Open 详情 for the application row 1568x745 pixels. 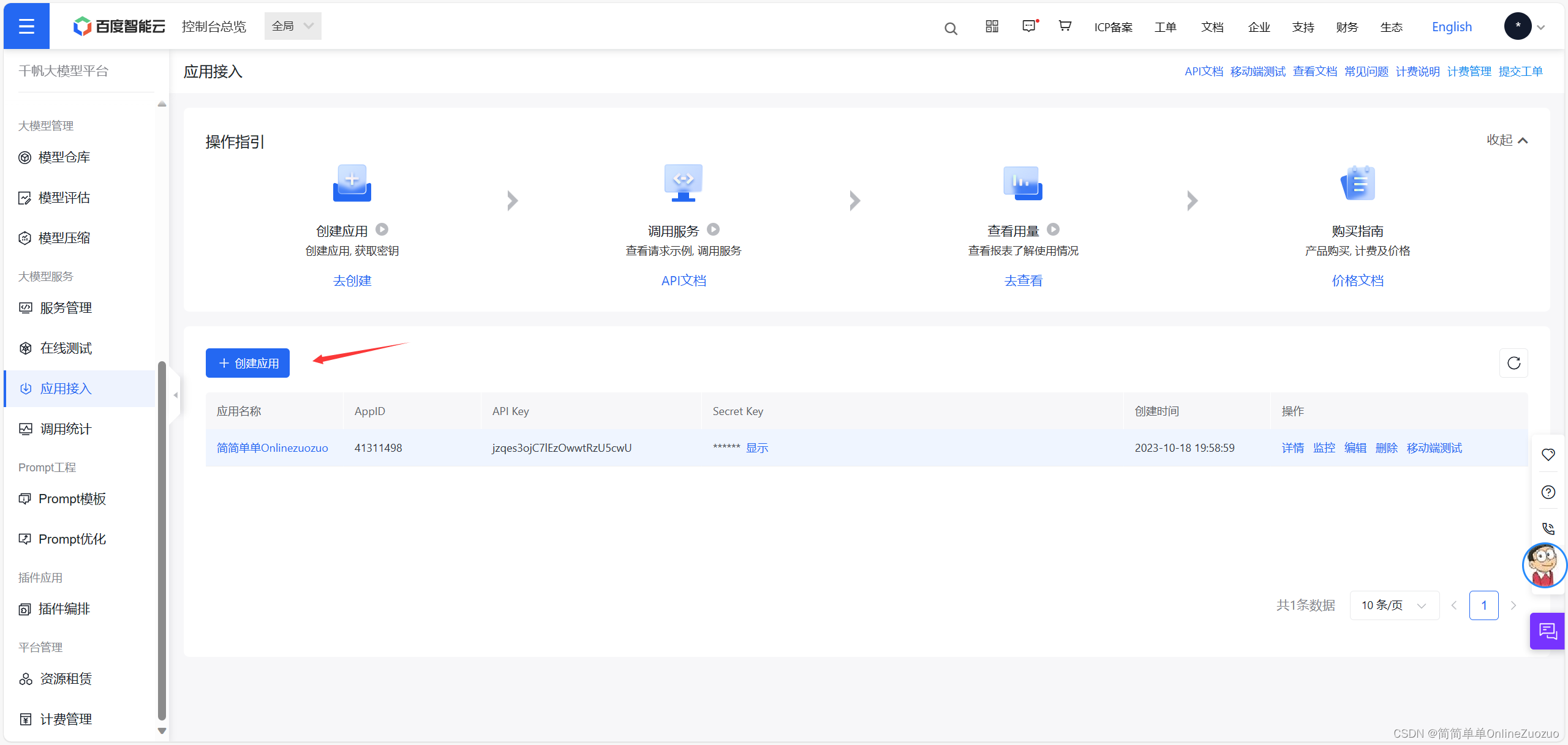pos(1293,448)
